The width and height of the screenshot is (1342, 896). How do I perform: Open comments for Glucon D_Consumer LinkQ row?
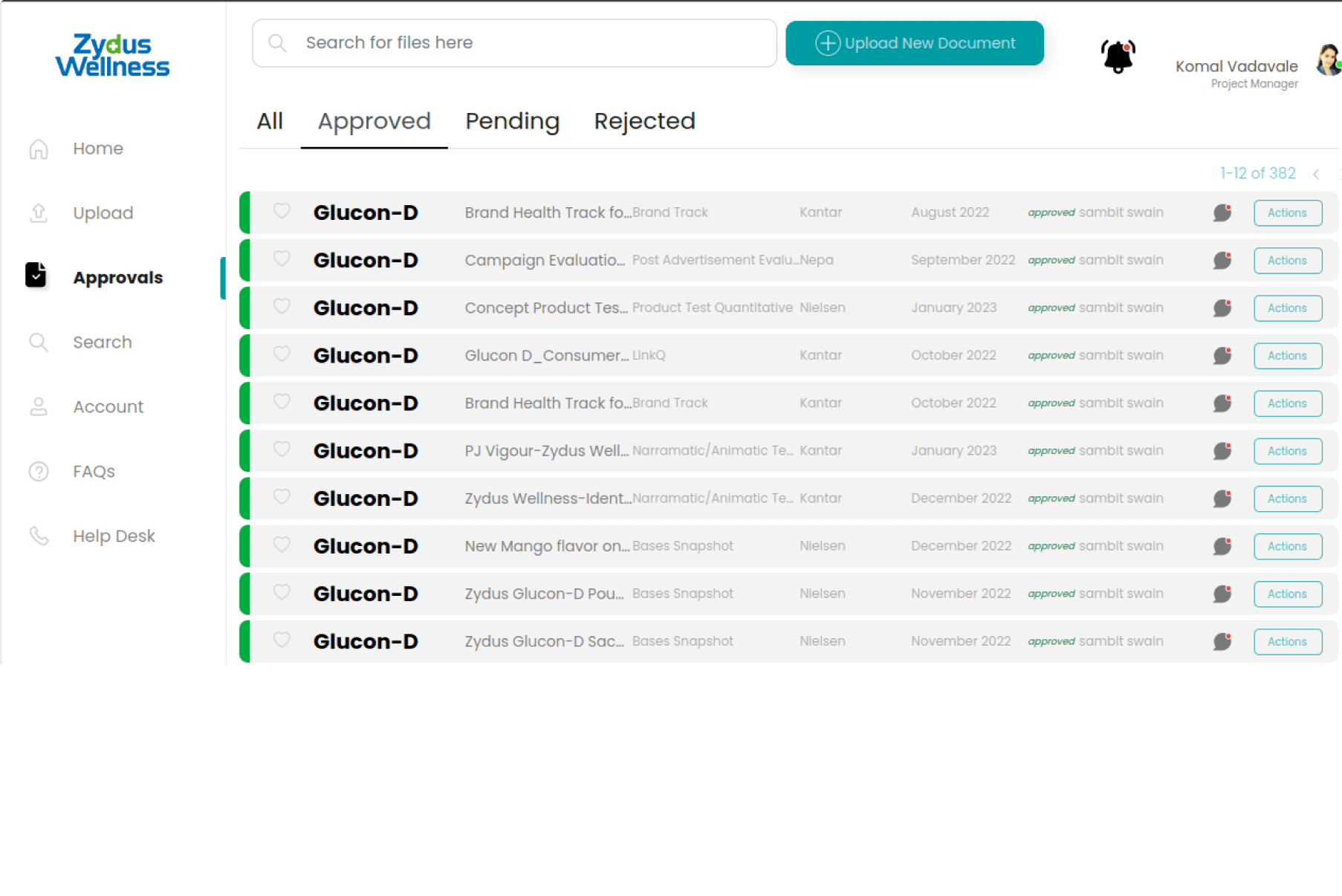click(x=1222, y=355)
